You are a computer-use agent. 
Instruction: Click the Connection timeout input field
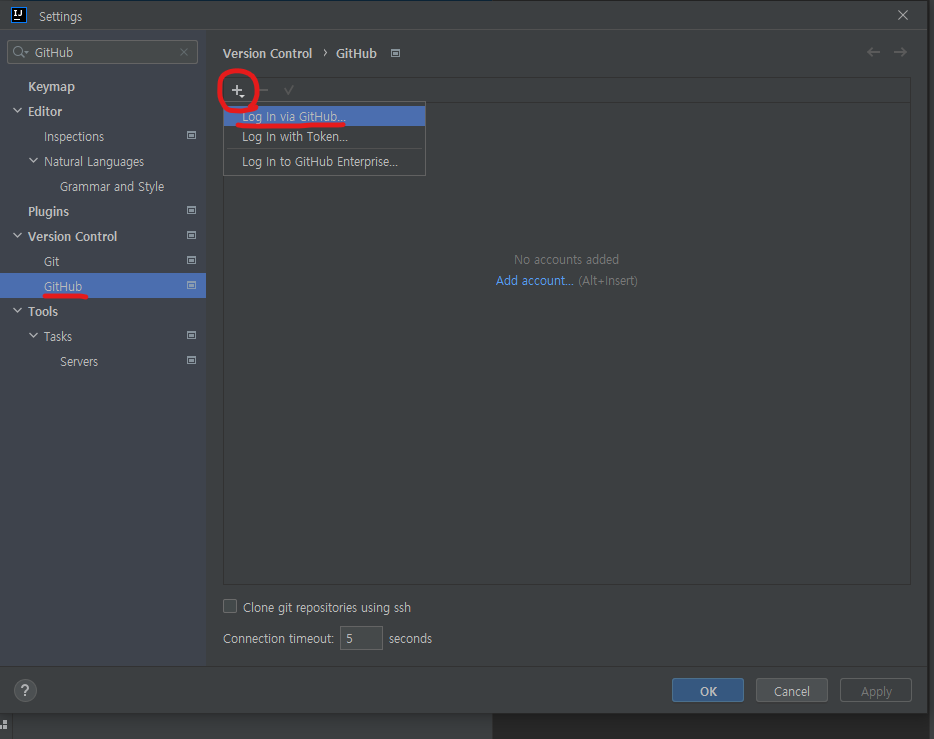click(361, 638)
